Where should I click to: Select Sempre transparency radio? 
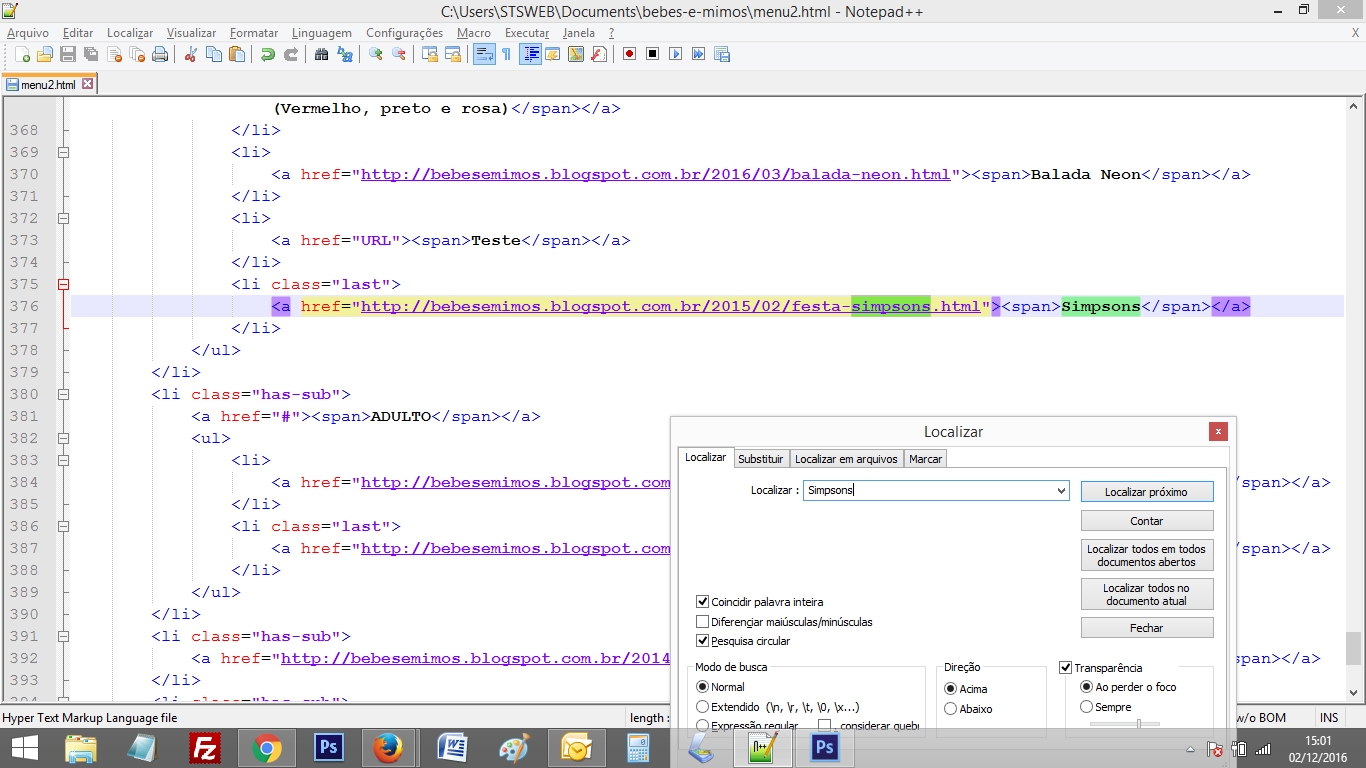pos(1086,707)
